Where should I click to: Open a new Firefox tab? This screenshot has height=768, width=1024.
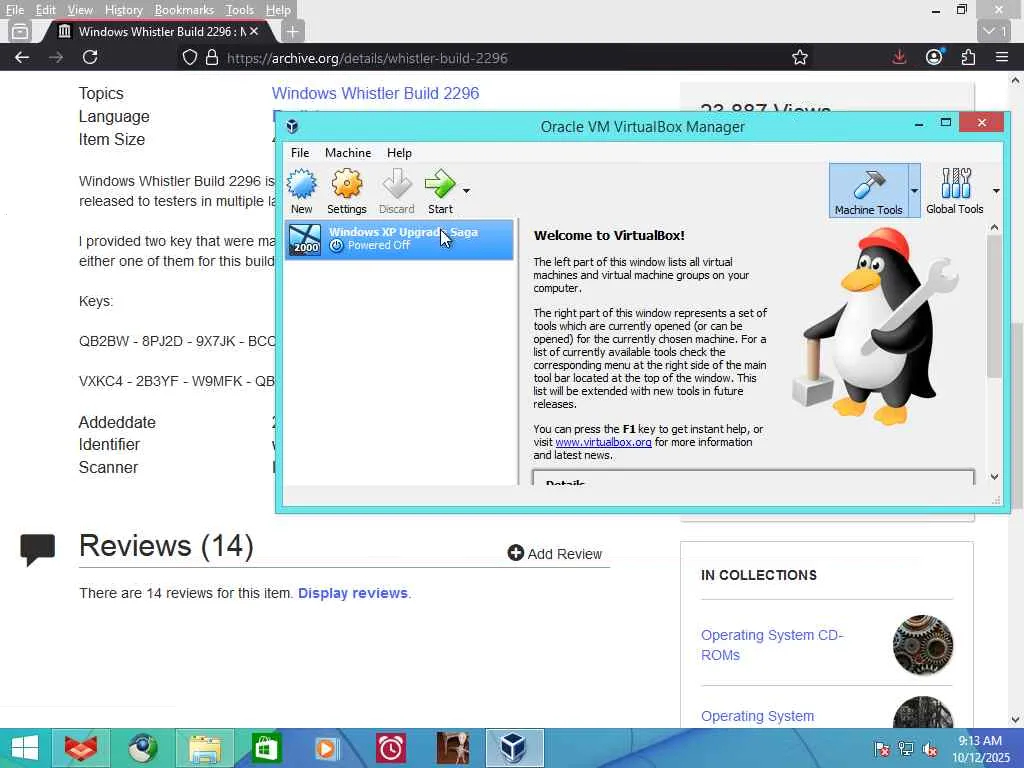pos(293,31)
